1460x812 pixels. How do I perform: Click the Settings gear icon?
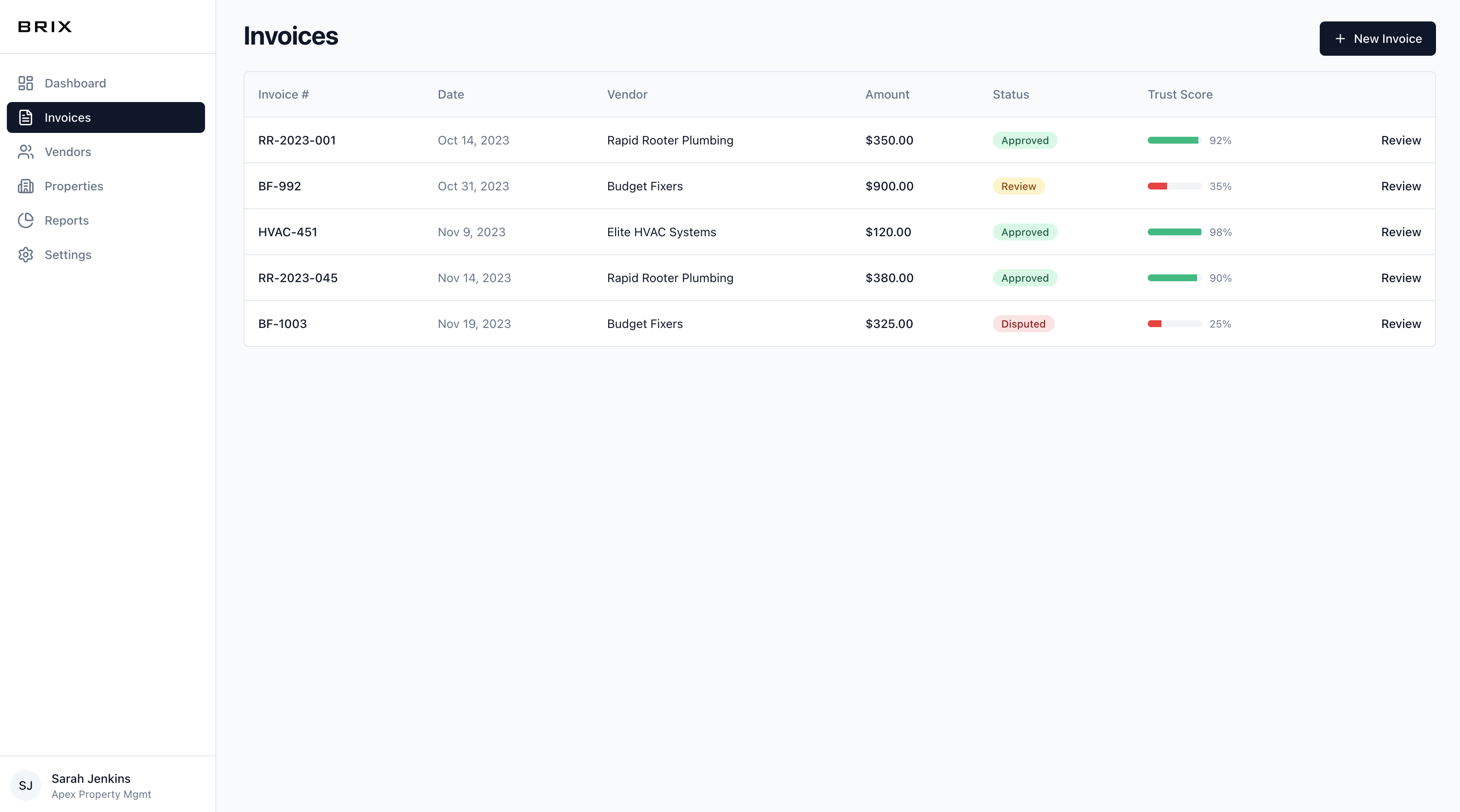click(x=25, y=254)
